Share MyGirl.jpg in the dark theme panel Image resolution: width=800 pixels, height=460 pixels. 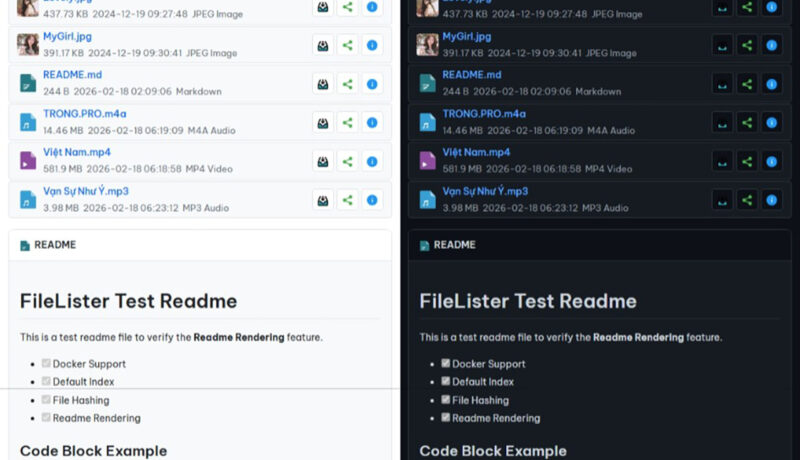click(x=747, y=45)
